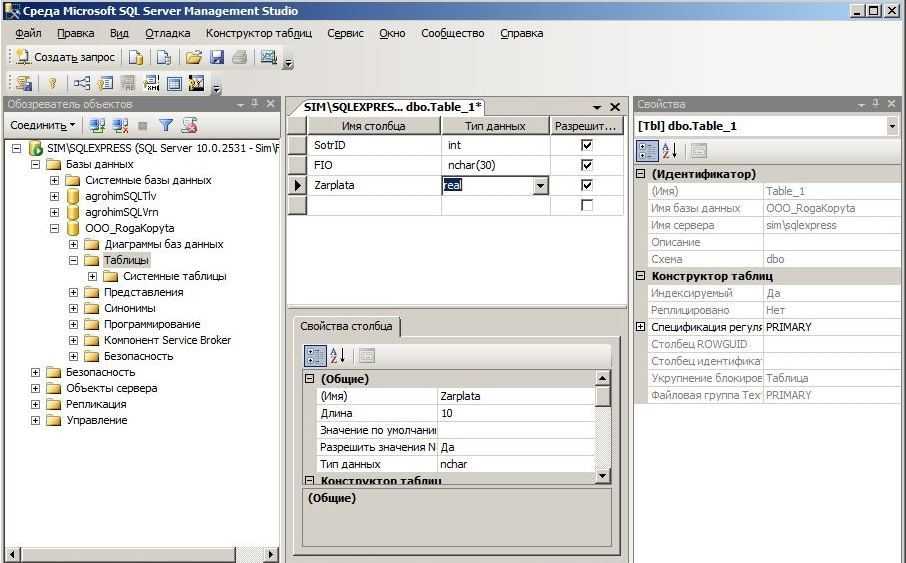Click the grayed fulltext index icon

point(128,84)
